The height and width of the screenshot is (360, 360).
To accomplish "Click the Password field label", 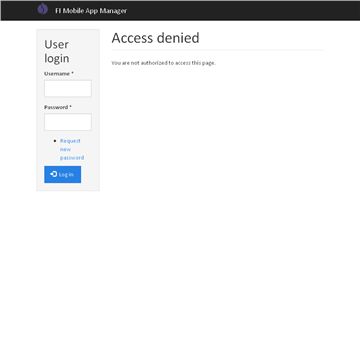I will pyautogui.click(x=56, y=107).
